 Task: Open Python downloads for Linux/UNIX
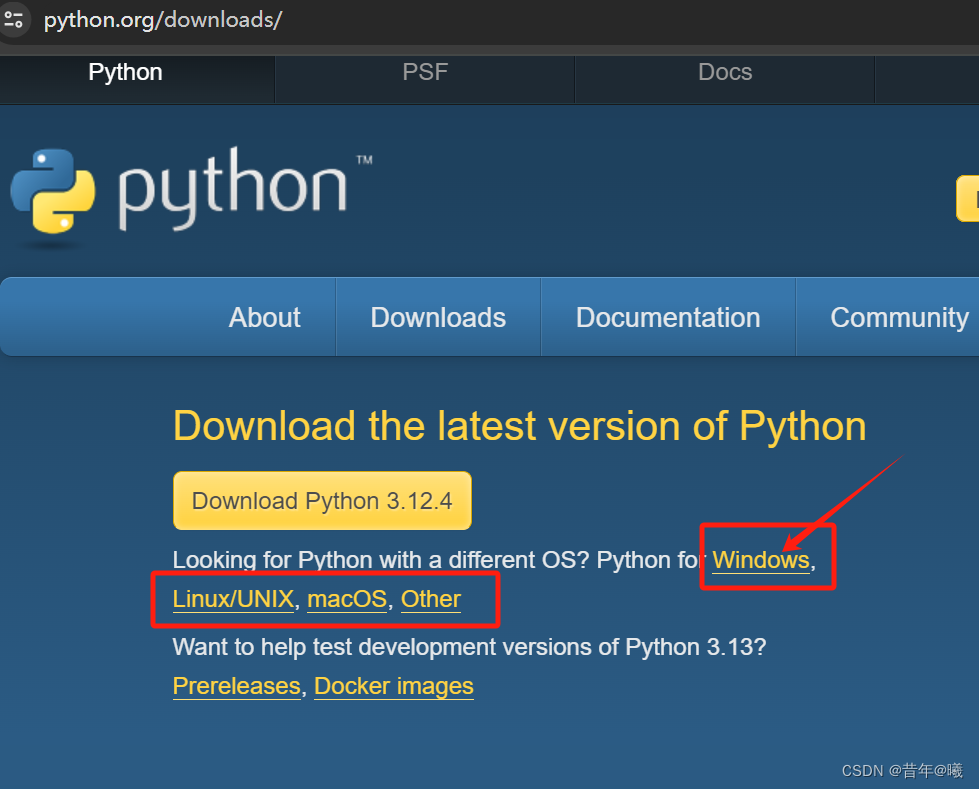(232, 598)
